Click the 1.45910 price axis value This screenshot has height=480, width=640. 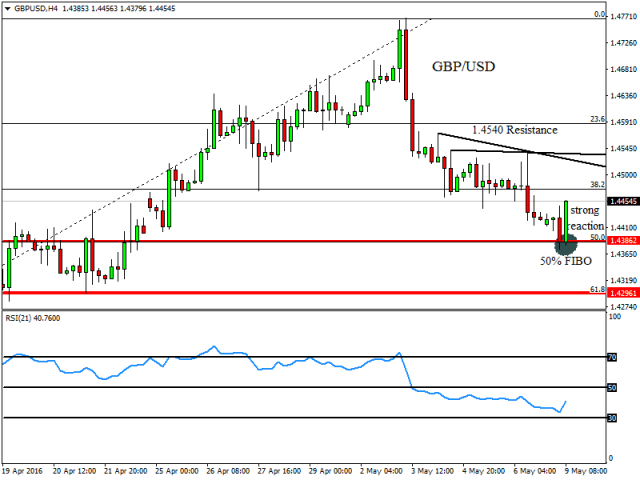click(x=623, y=122)
